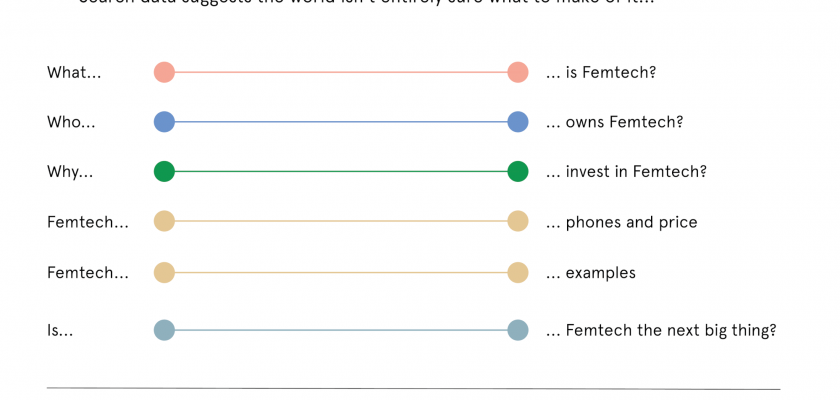This screenshot has height=400, width=840.
Task: Select the "... invest in Femtech?" text
Action: 626,173
